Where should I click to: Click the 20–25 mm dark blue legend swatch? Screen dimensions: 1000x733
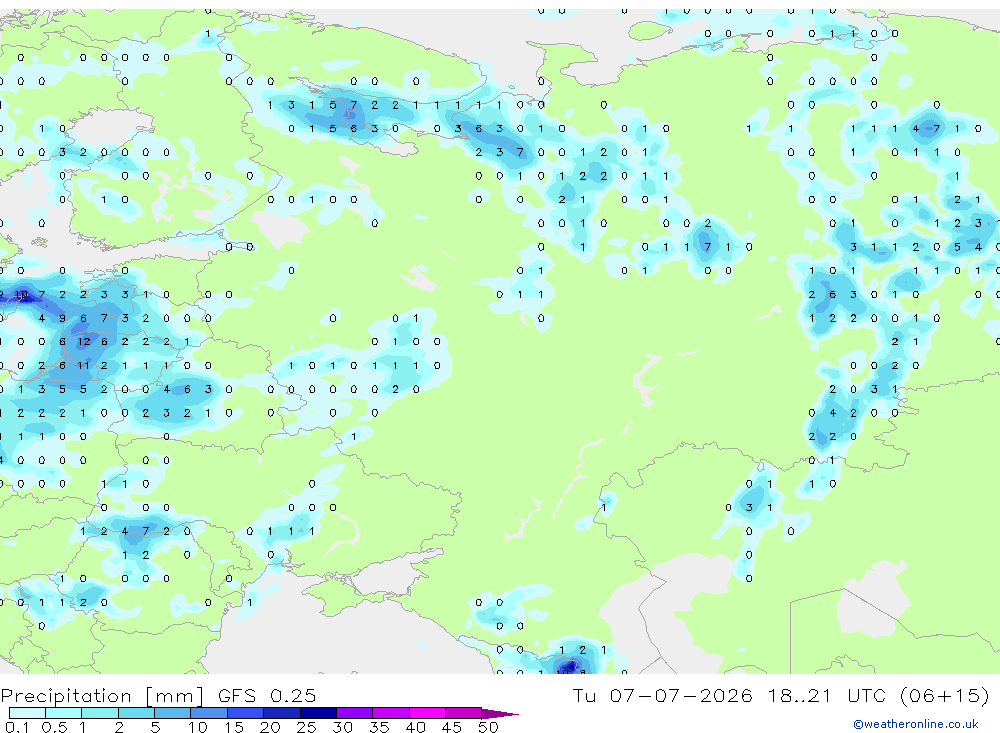[282, 713]
